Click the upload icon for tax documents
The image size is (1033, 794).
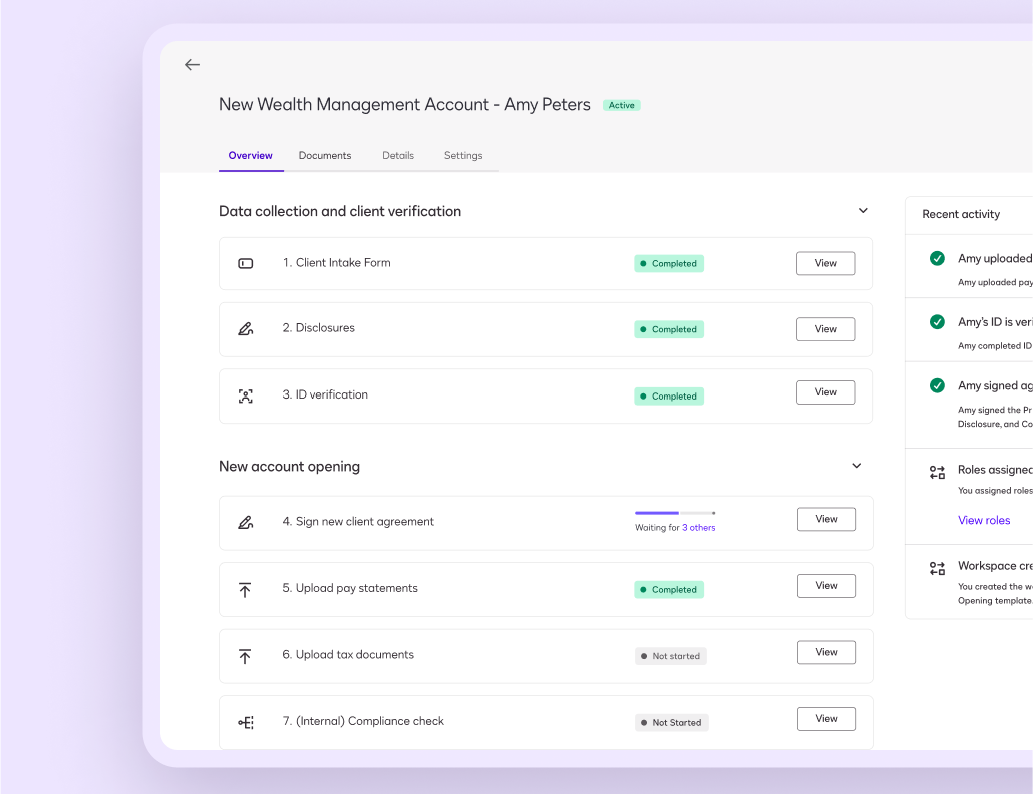[245, 656]
